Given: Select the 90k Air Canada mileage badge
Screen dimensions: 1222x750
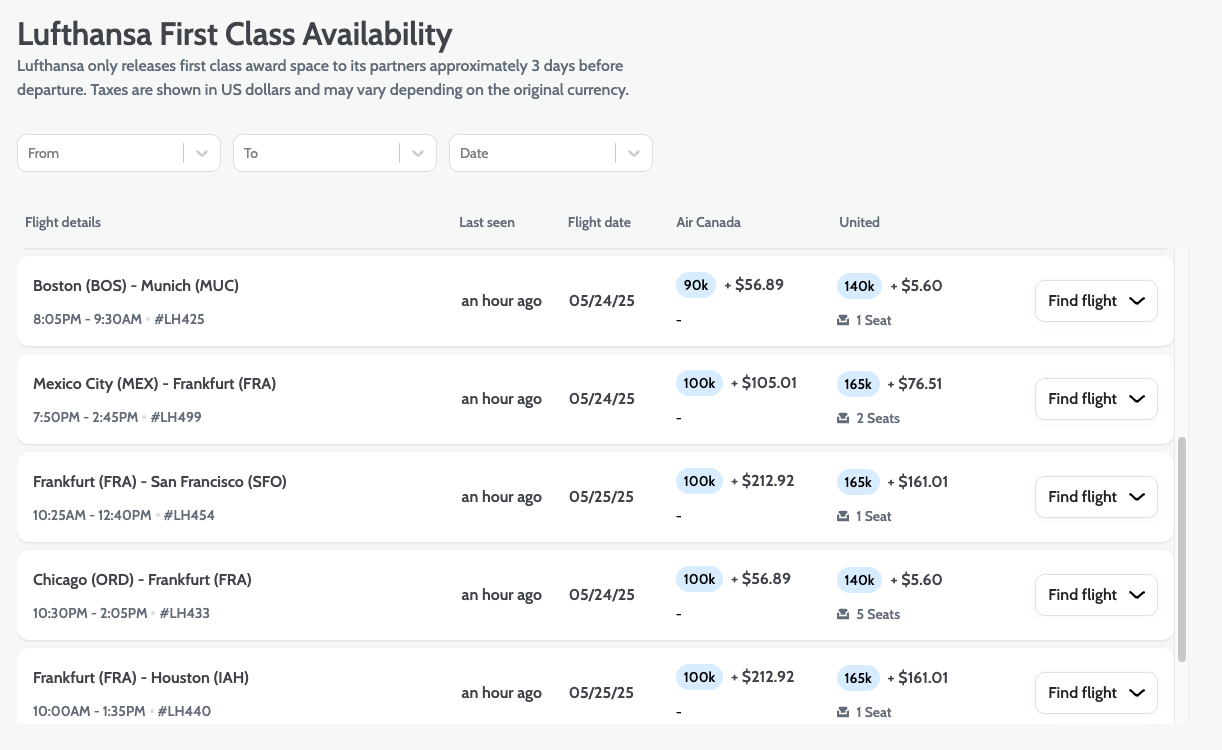Looking at the screenshot, I should (695, 285).
